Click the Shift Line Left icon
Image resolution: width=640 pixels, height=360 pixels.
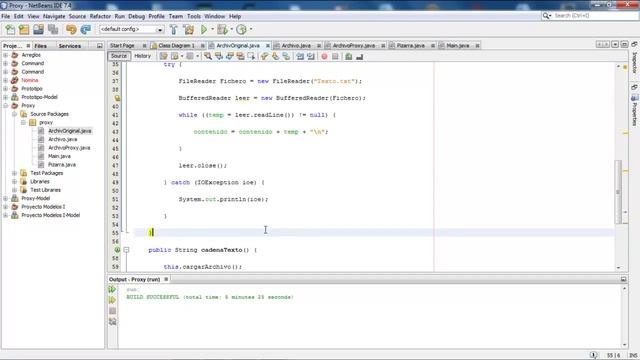[x=300, y=56]
